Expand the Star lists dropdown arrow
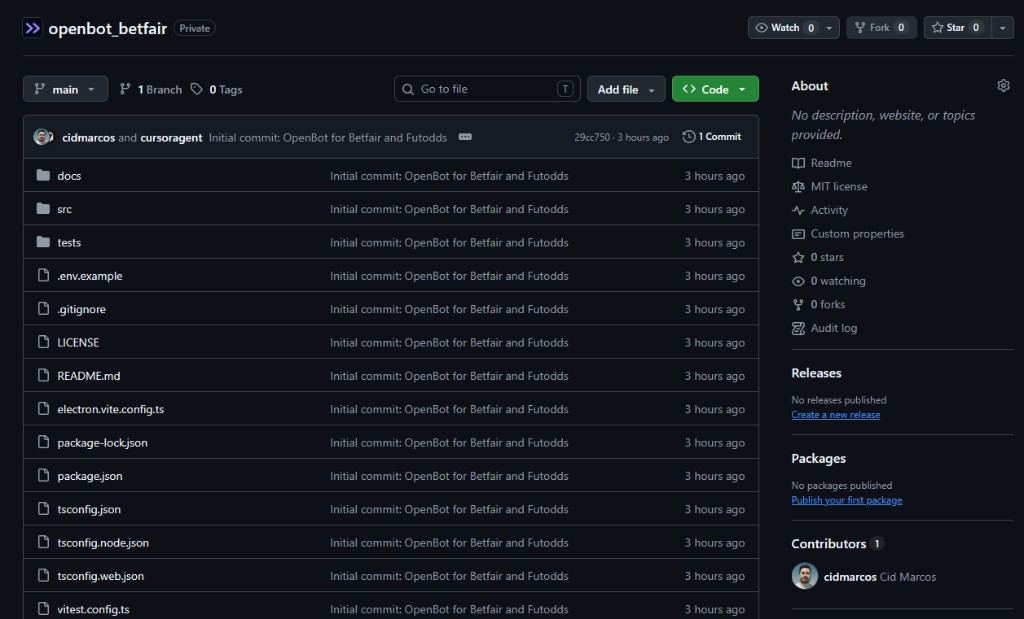Screen dimensions: 1024x619 click(x=1002, y=27)
